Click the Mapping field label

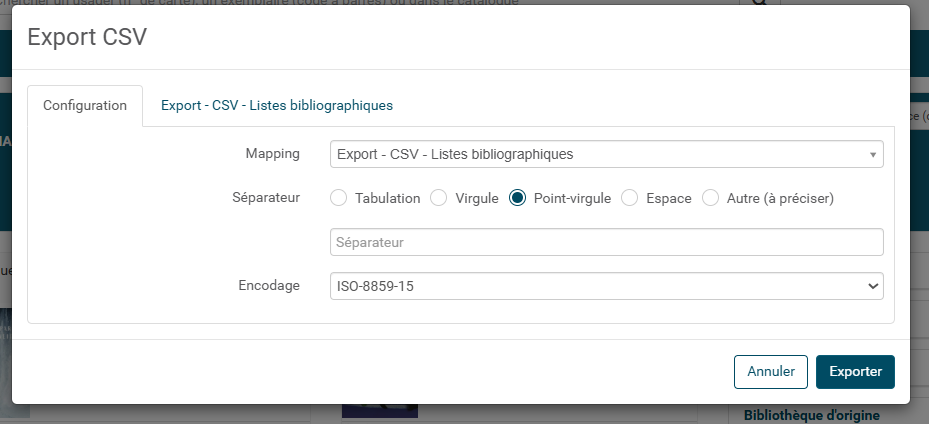tap(273, 154)
